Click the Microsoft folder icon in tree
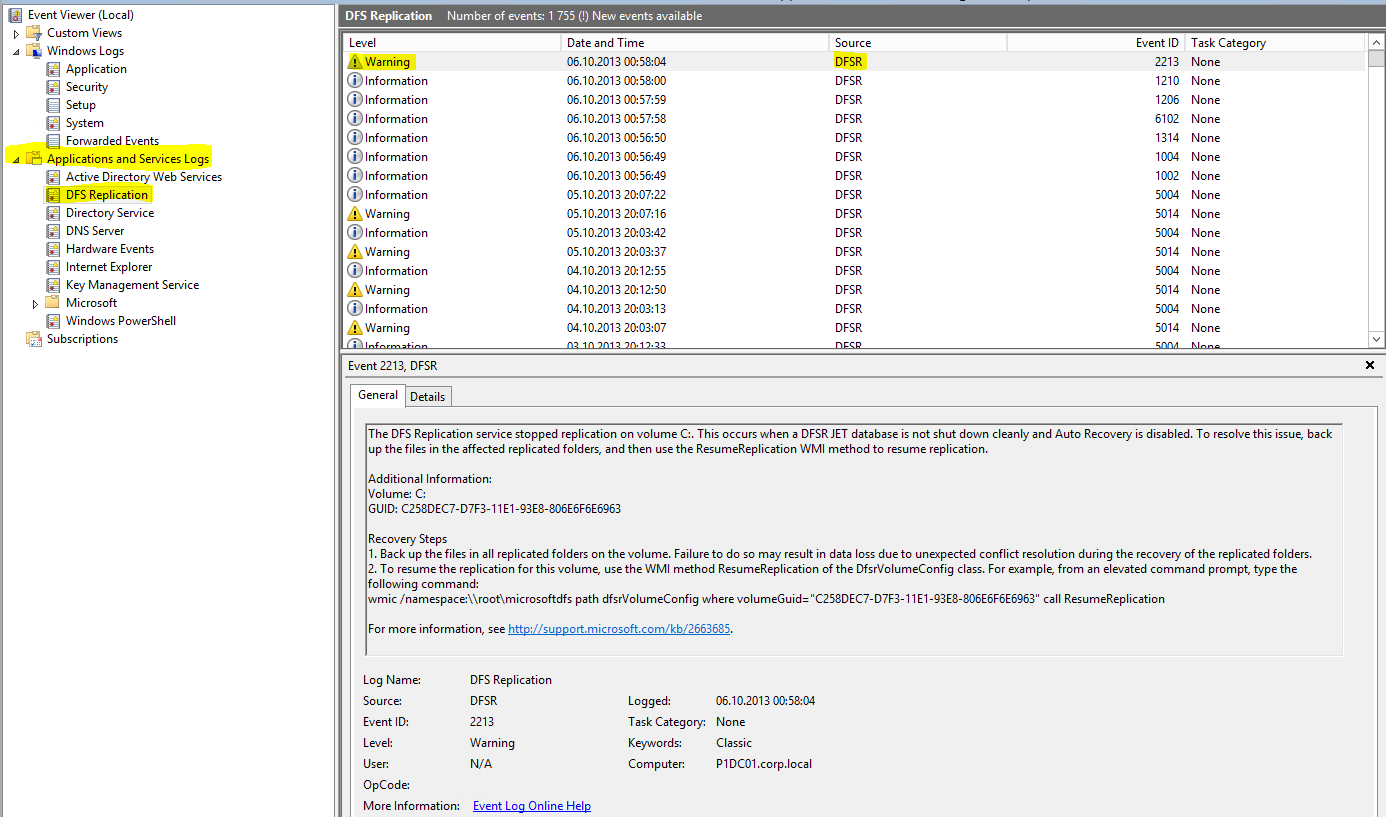This screenshot has width=1386, height=817. 53,303
